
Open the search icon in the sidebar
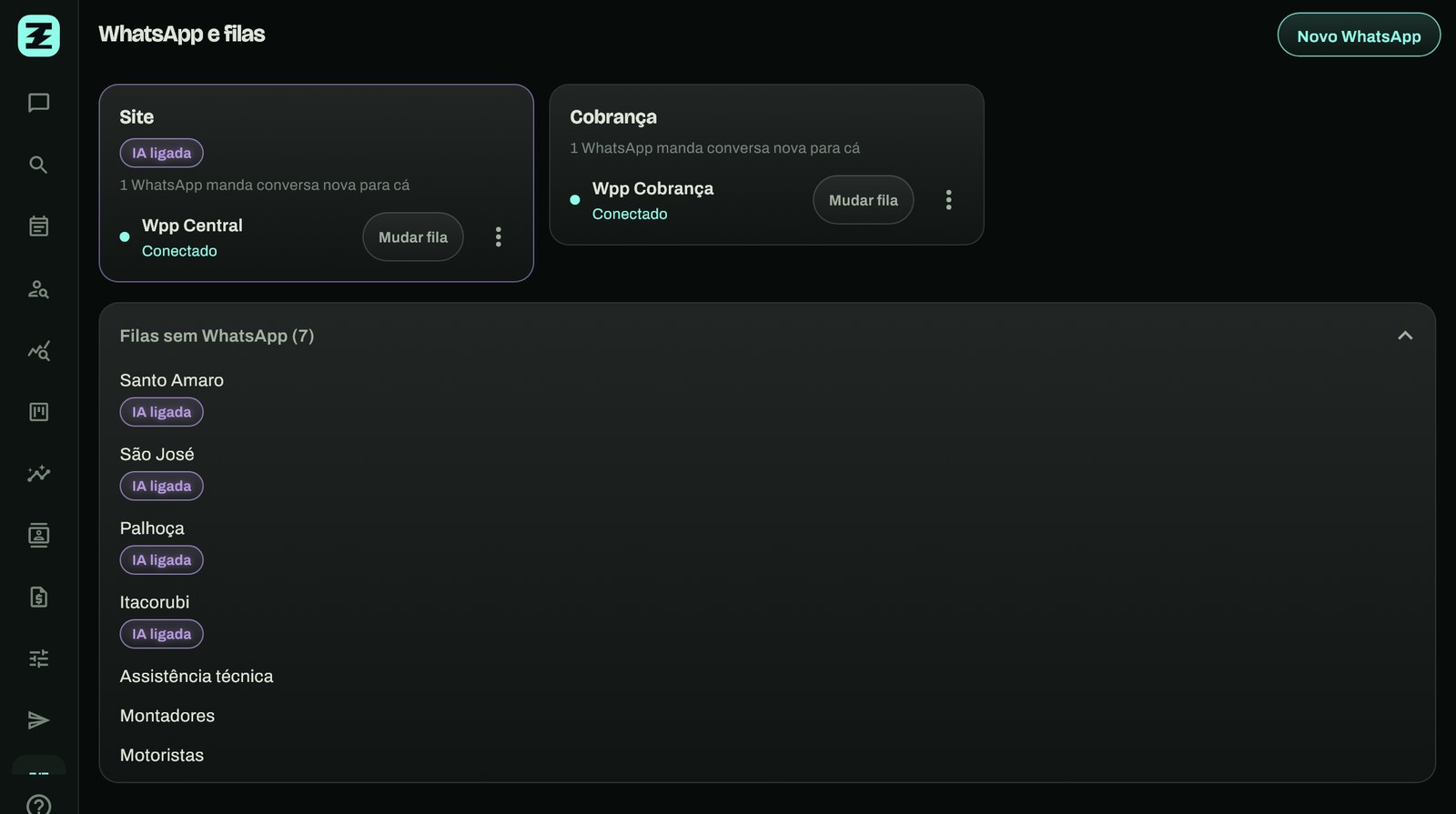coord(38,165)
